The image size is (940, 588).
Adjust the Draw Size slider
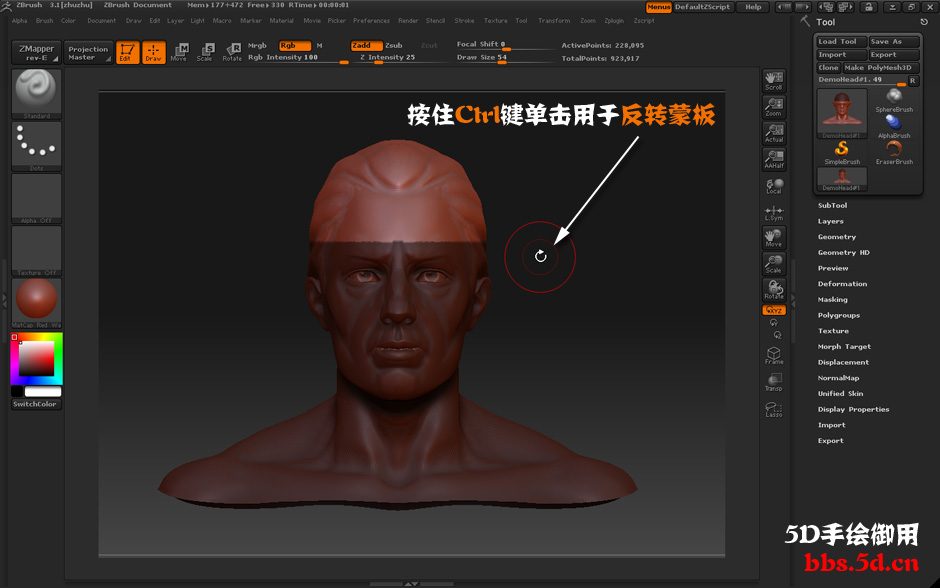coord(504,58)
